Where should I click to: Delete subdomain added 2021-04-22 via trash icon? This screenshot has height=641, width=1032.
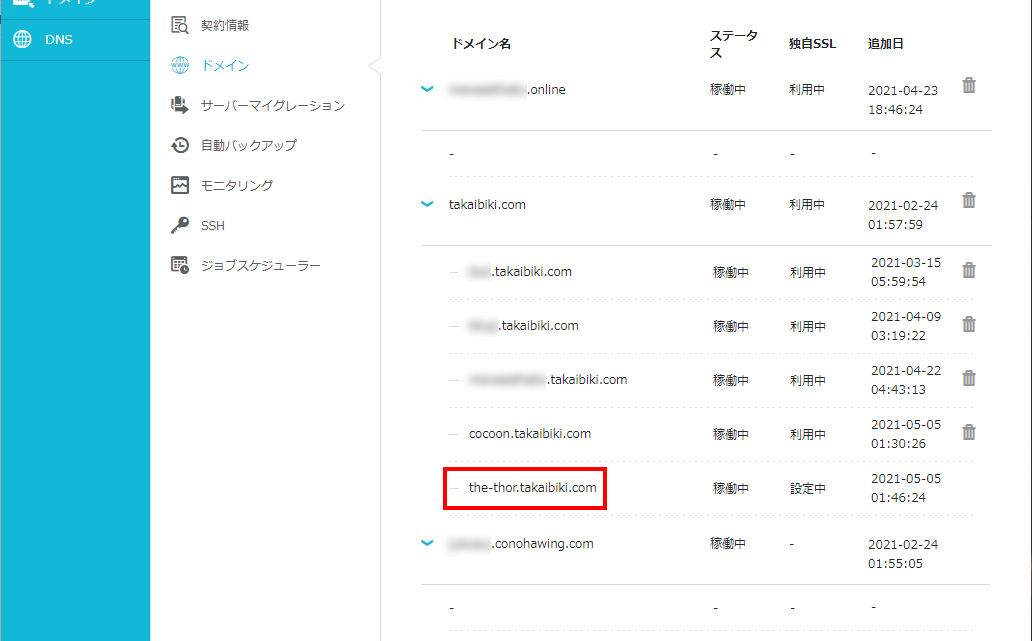(969, 378)
